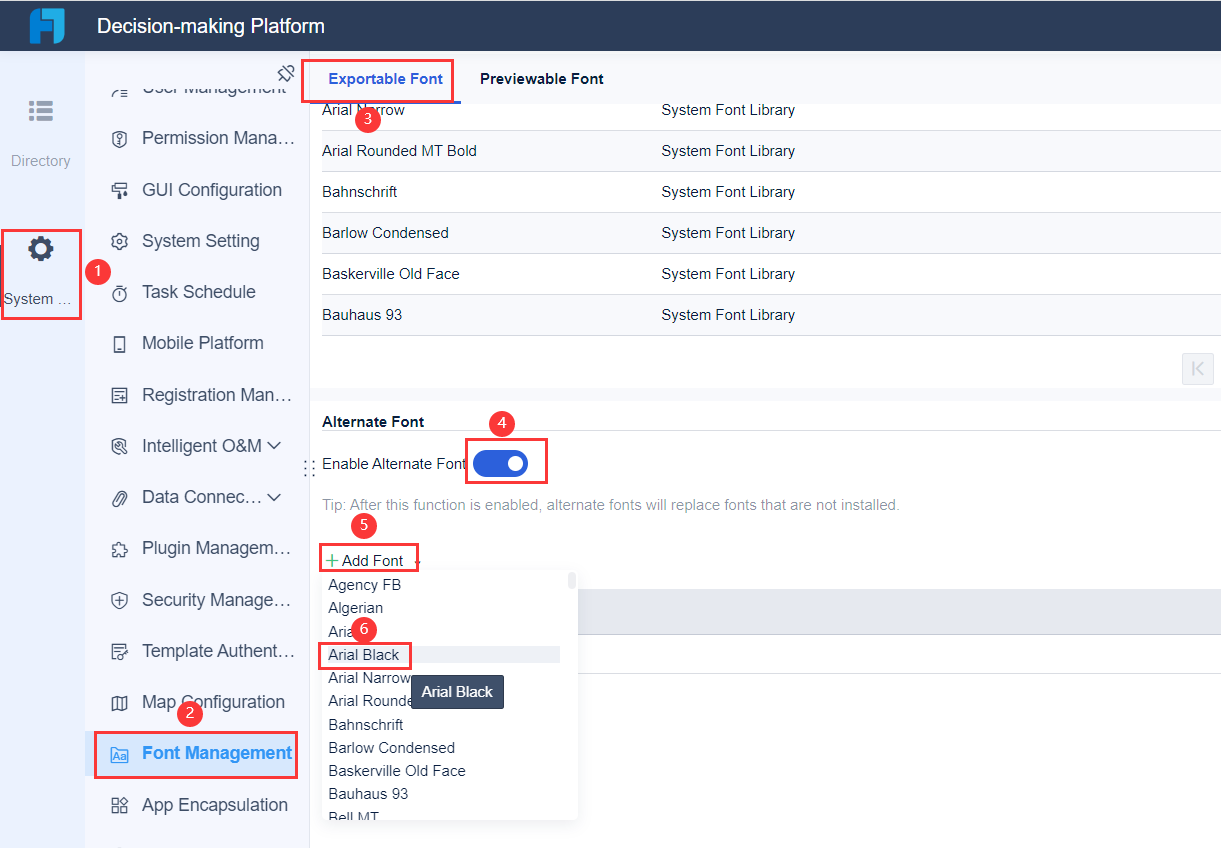Click the App Encapsulation grid icon
1221x848 pixels.
pyautogui.click(x=120, y=806)
